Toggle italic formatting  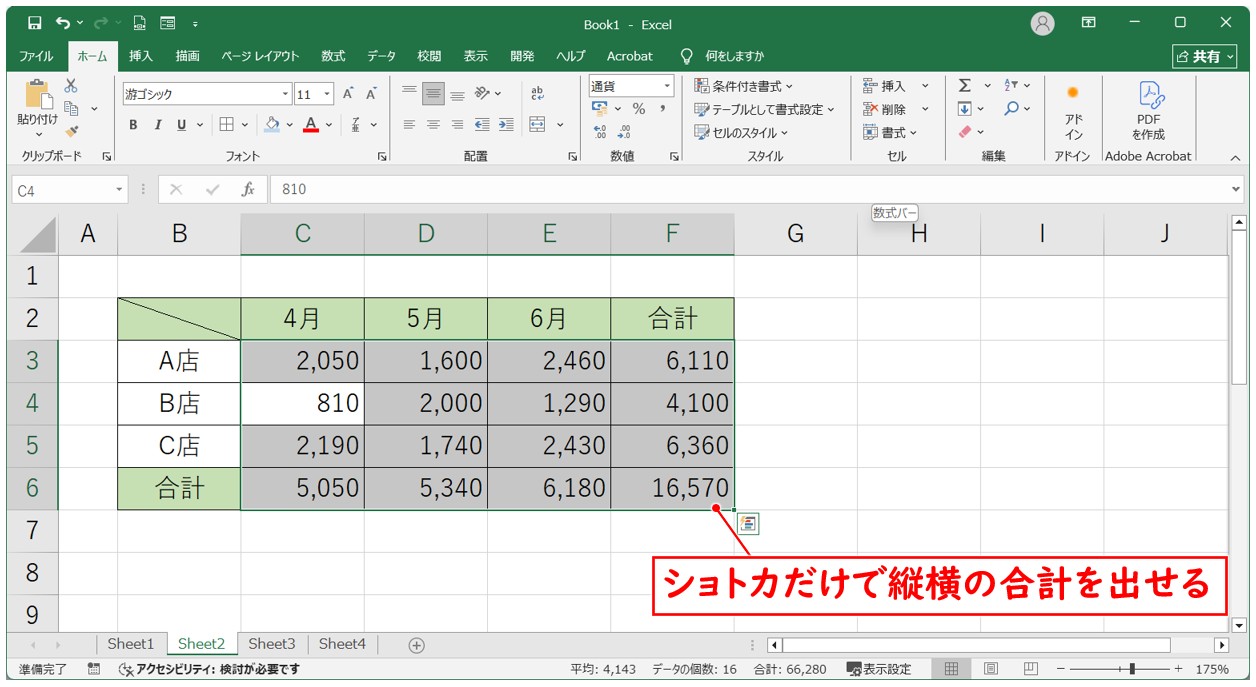(x=157, y=125)
